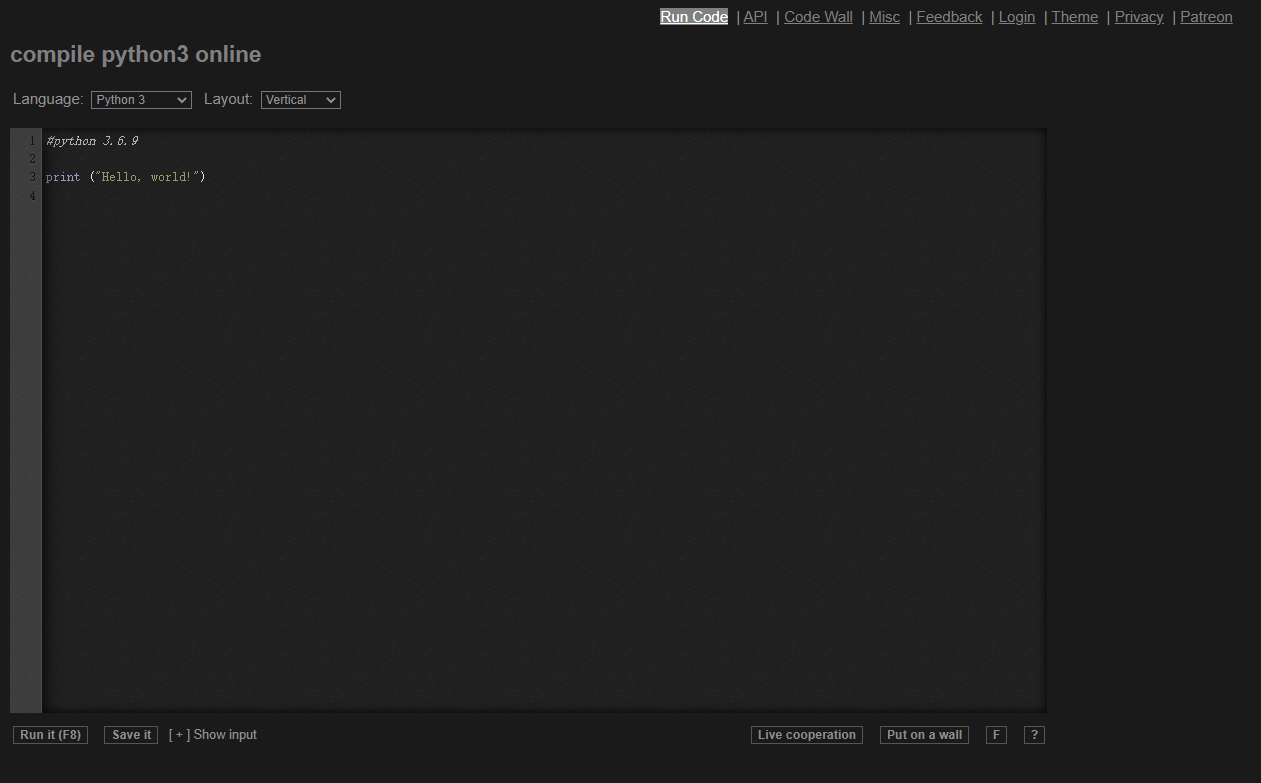Open the Privacy page
Viewport: 1261px width, 783px height.
click(x=1139, y=17)
